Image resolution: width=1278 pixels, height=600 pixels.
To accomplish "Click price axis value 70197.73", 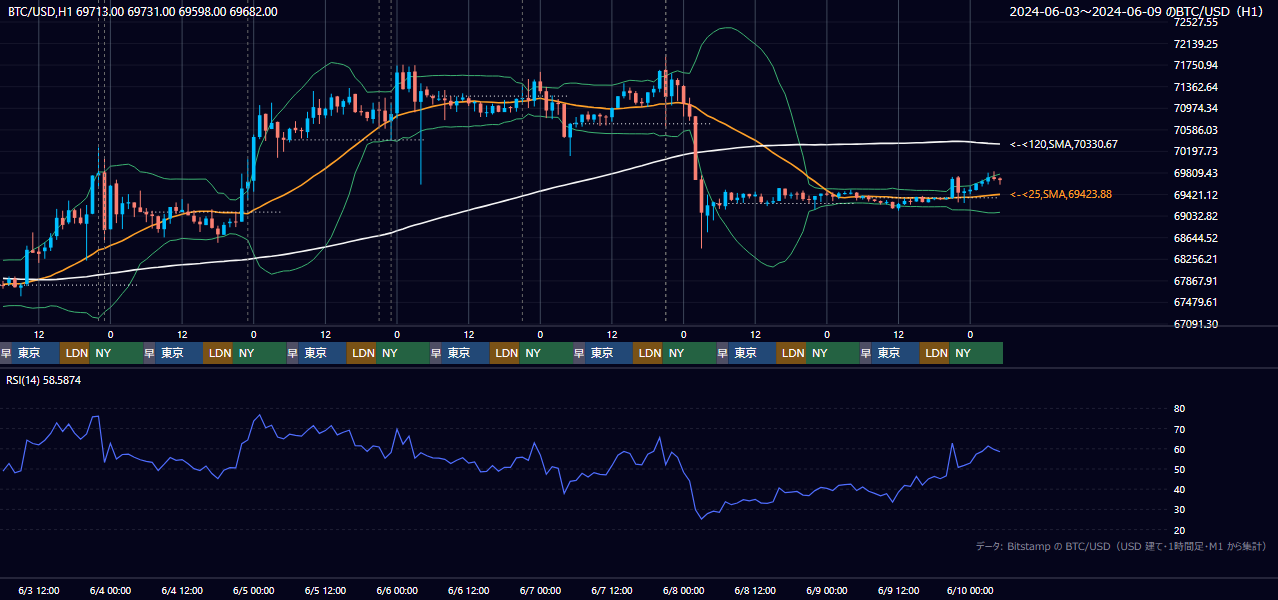I will 1197,151.
